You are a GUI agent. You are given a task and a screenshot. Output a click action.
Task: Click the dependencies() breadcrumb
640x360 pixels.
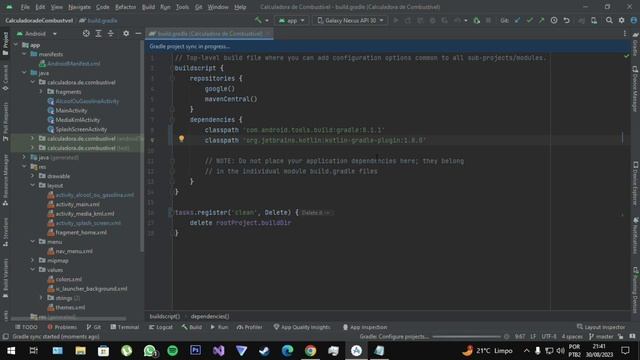(x=210, y=316)
